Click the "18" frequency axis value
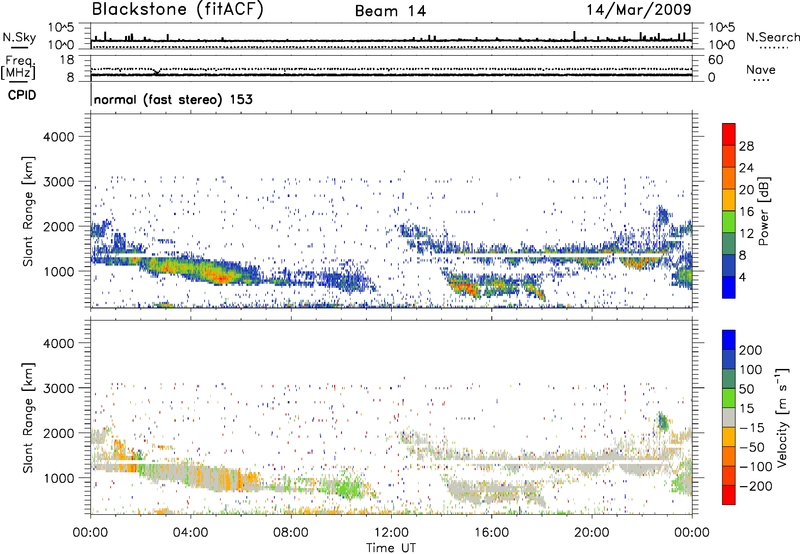This screenshot has height=554, width=800. pyautogui.click(x=67, y=60)
